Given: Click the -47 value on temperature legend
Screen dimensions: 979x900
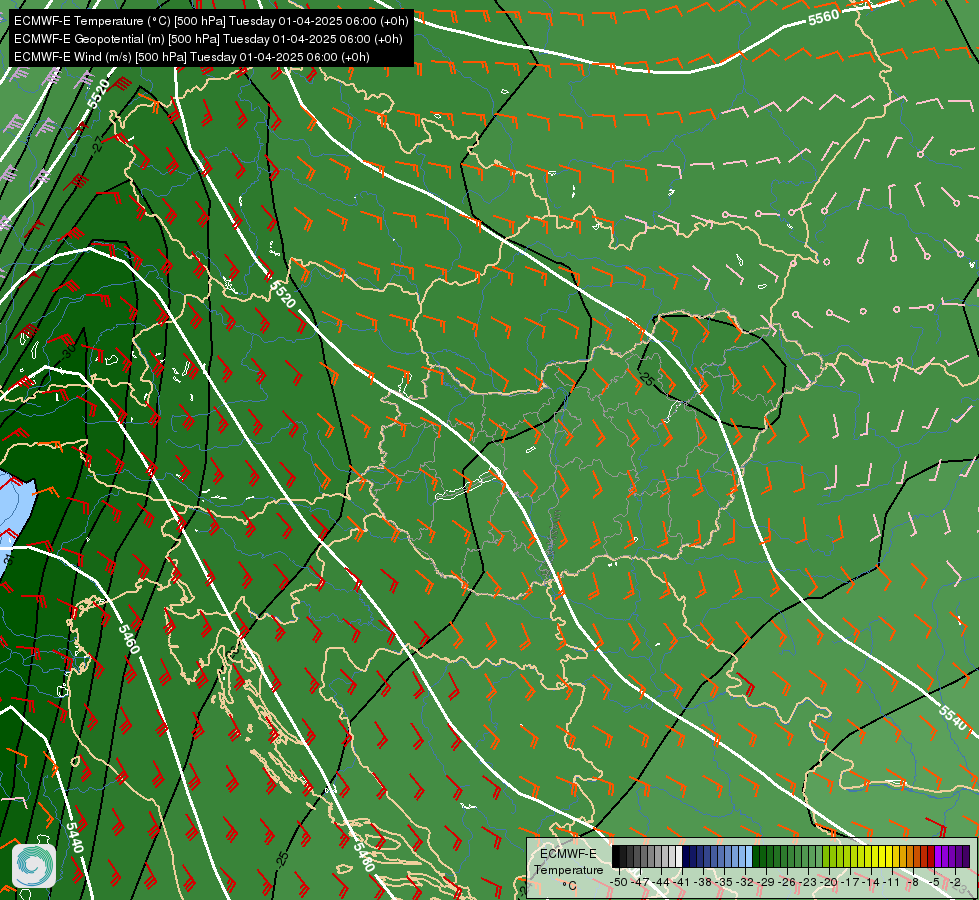Looking at the screenshot, I should click(x=640, y=883).
